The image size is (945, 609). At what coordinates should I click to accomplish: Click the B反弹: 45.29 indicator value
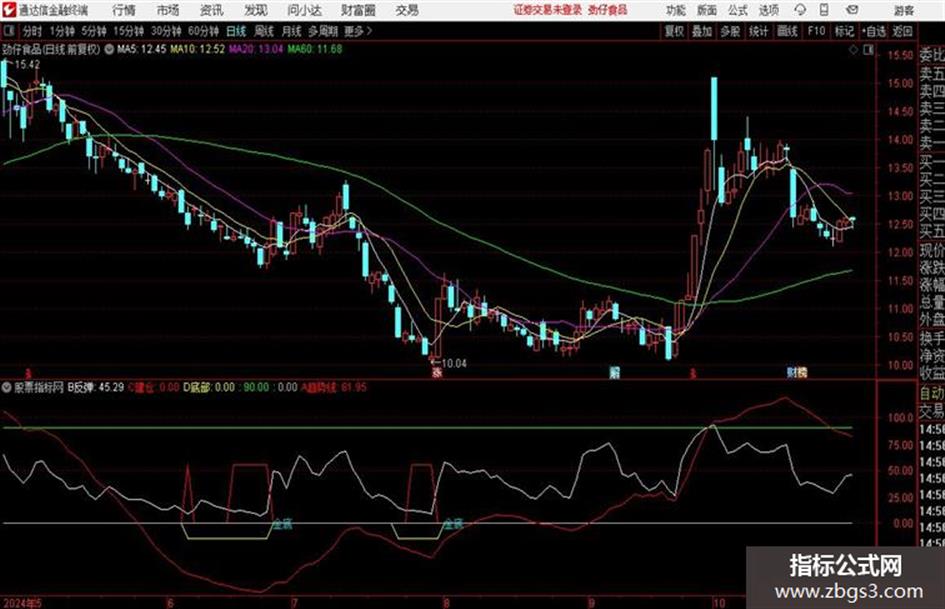tap(96, 387)
